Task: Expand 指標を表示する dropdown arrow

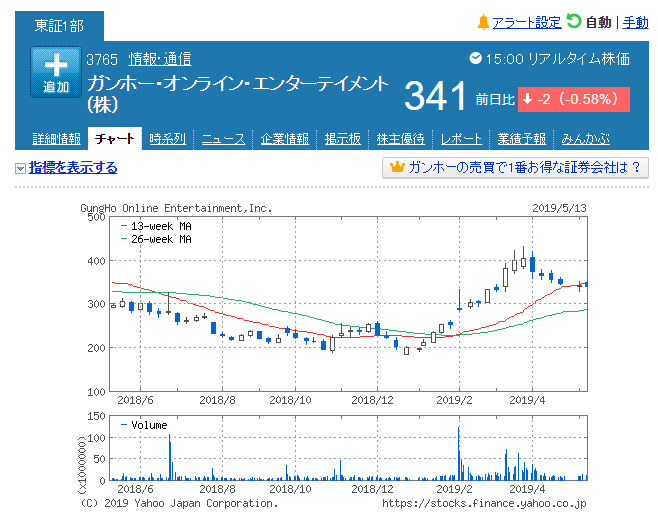Action: [x=20, y=168]
